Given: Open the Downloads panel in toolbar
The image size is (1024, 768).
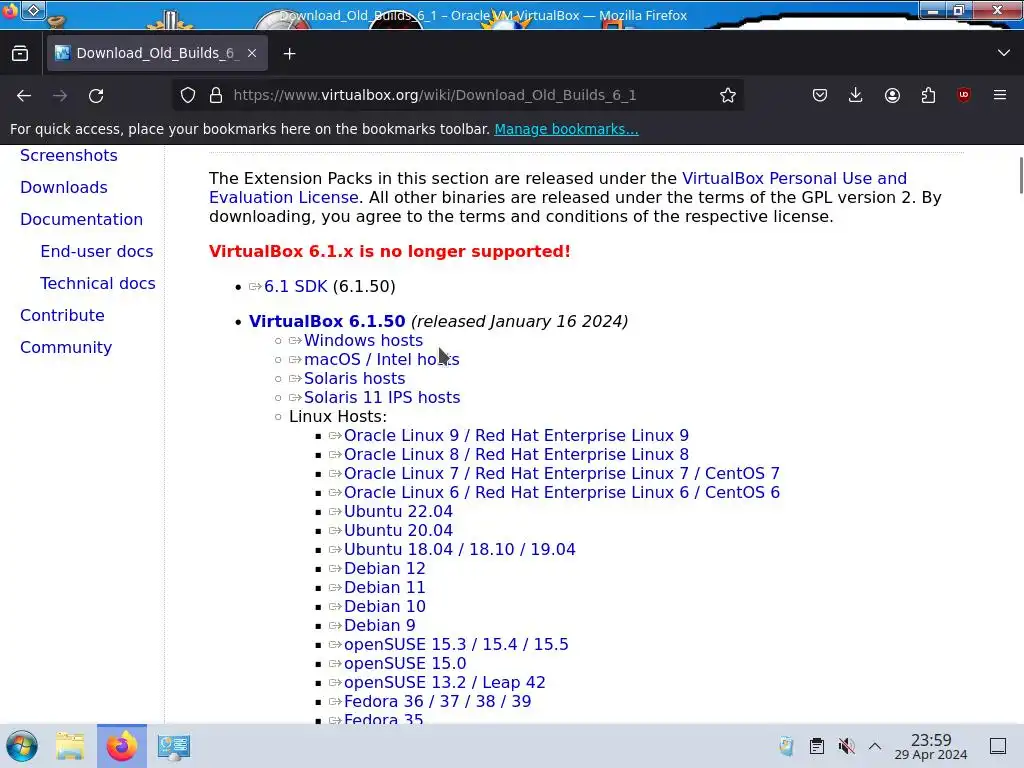Looking at the screenshot, I should coord(856,95).
